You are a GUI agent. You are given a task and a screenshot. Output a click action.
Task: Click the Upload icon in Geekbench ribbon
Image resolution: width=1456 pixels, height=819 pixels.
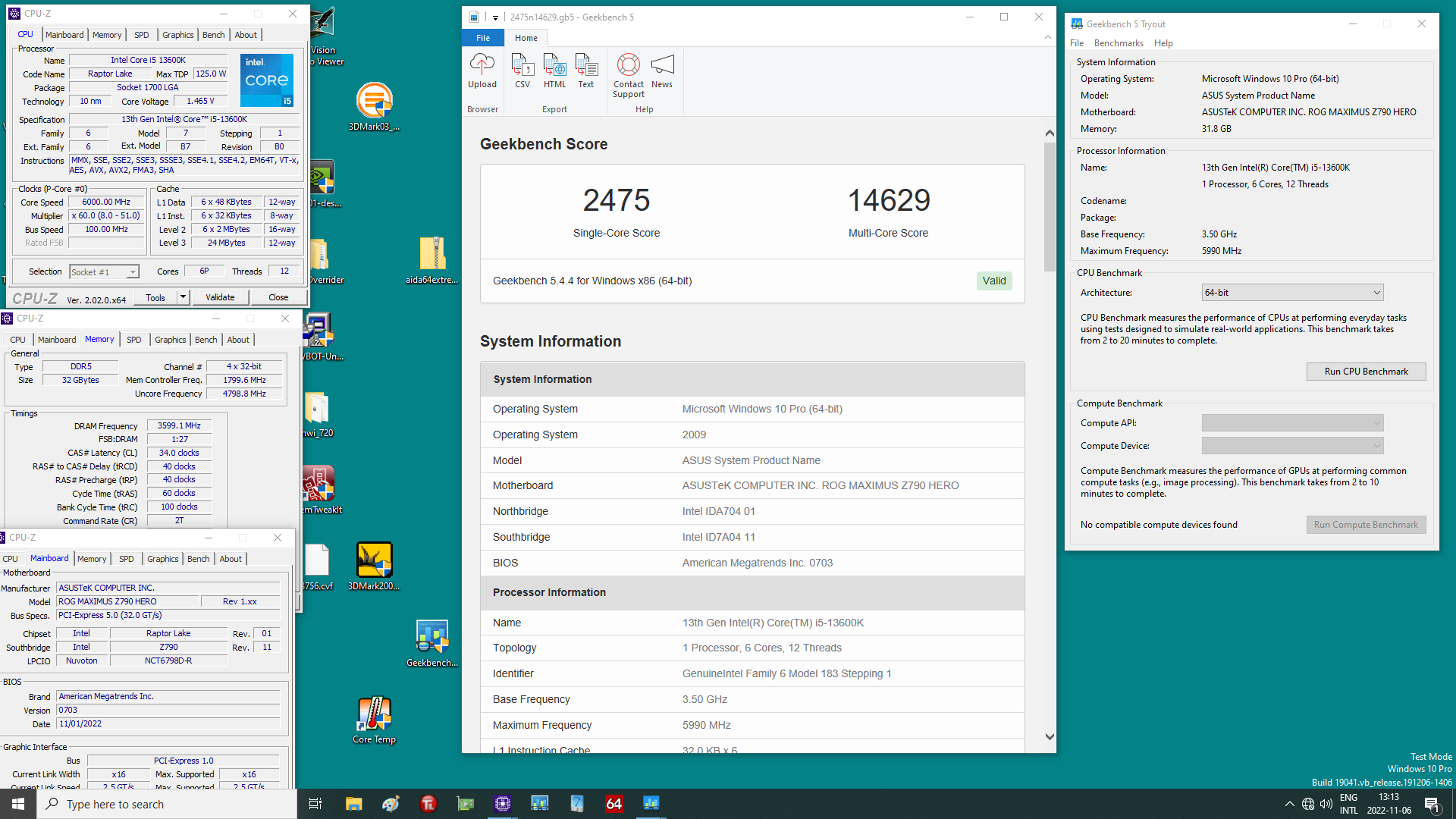pos(482,71)
